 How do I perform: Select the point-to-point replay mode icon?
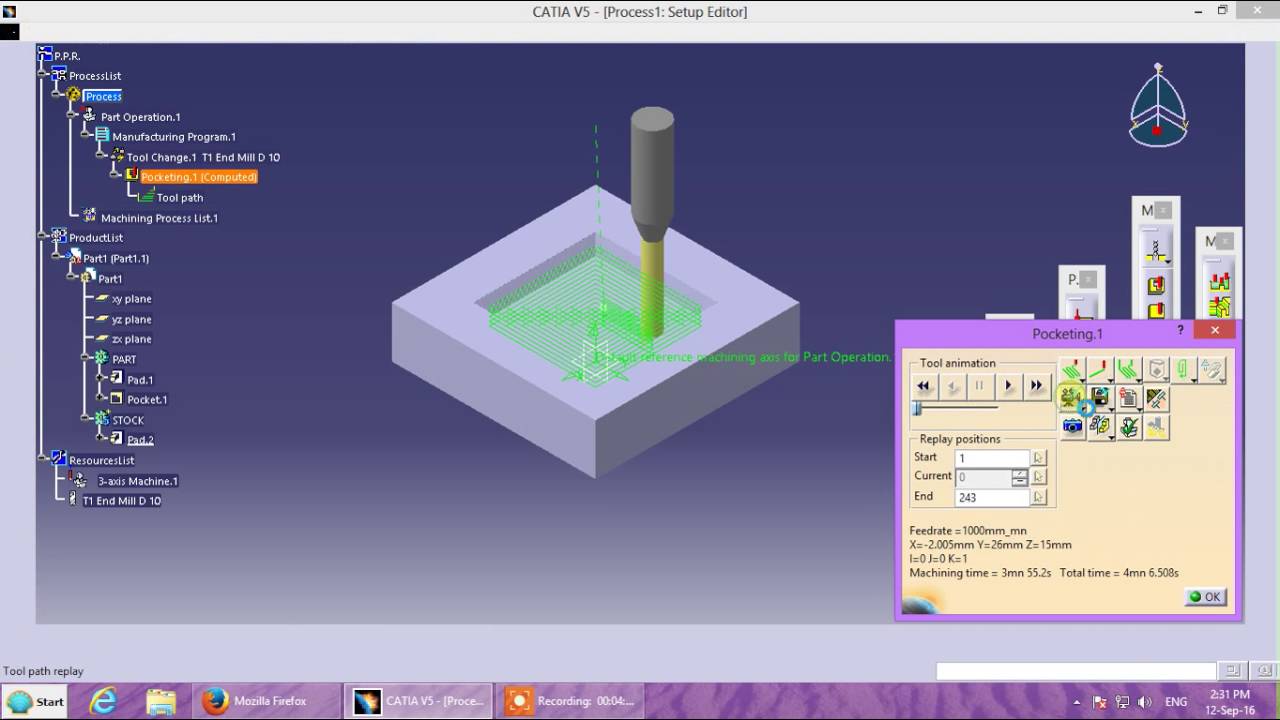click(x=1099, y=370)
